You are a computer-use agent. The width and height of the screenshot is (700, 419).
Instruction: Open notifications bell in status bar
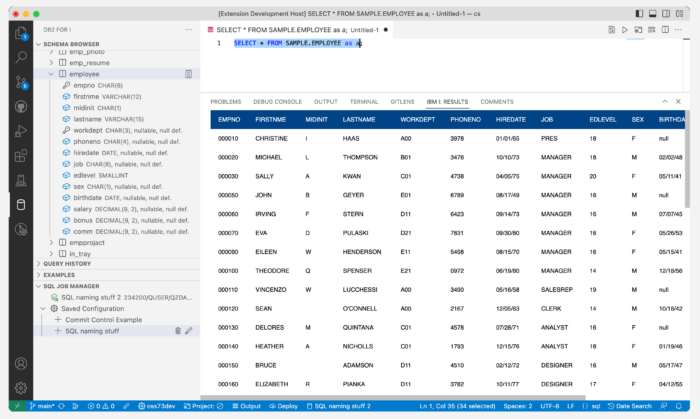coord(679,406)
